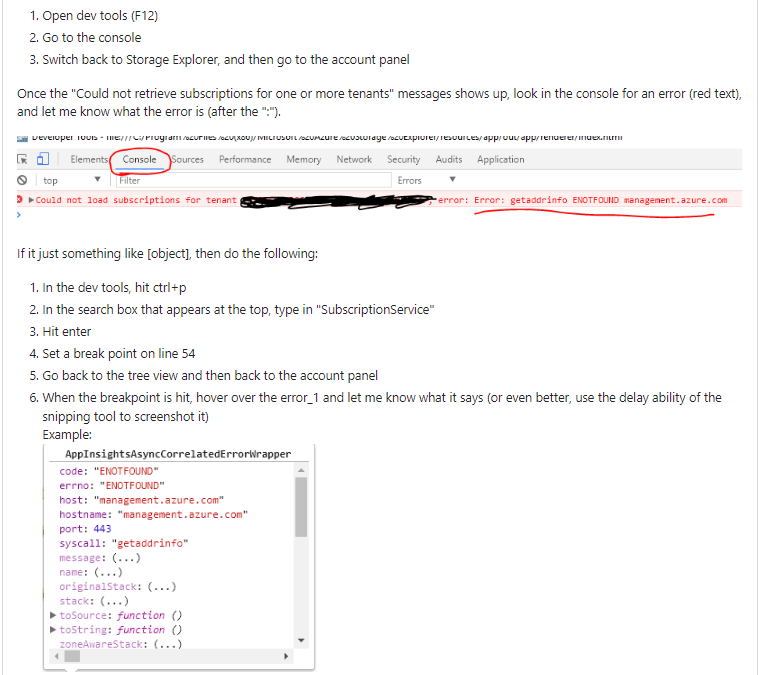Click the zoneAwareStack: (...) getter value
This screenshot has width=764, height=675.
[168, 644]
